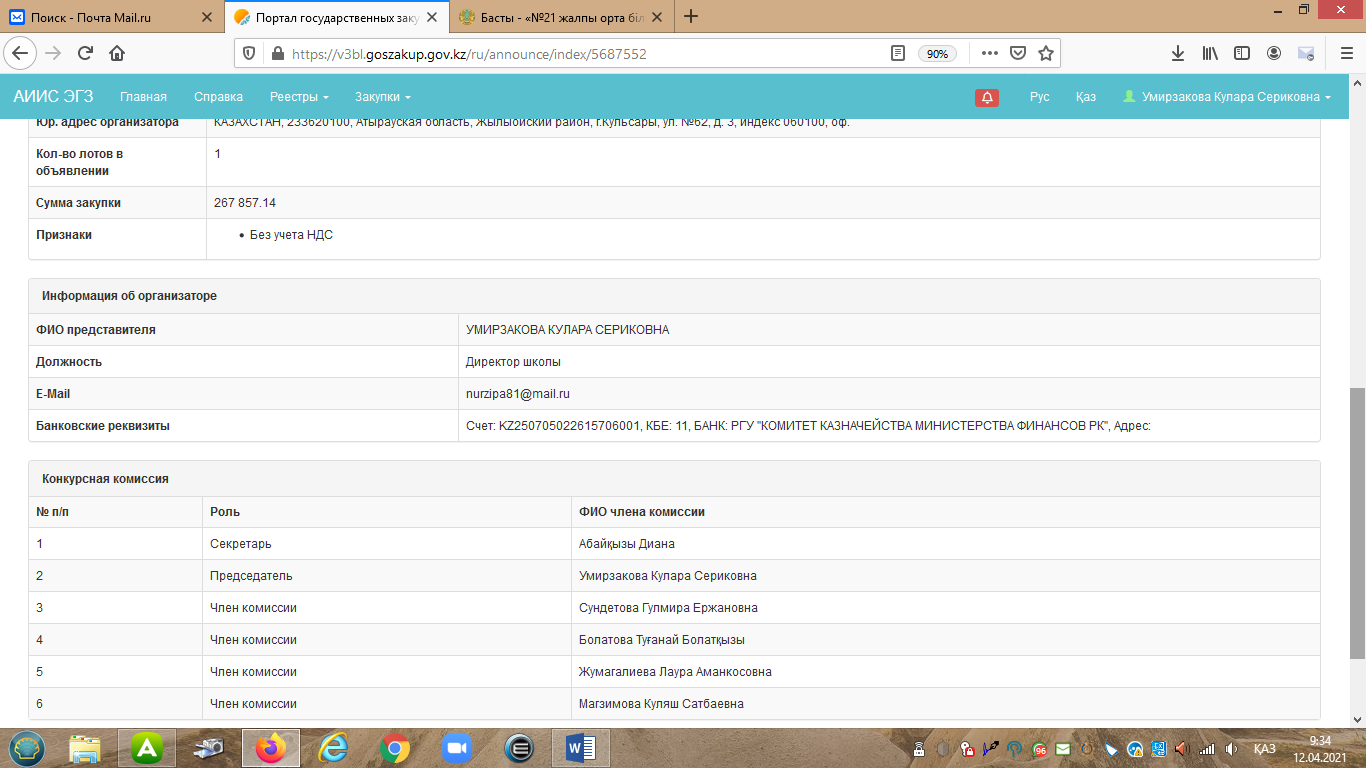Open Firefox library icon in toolbar
This screenshot has height=768, width=1366.
pyautogui.click(x=1210, y=54)
